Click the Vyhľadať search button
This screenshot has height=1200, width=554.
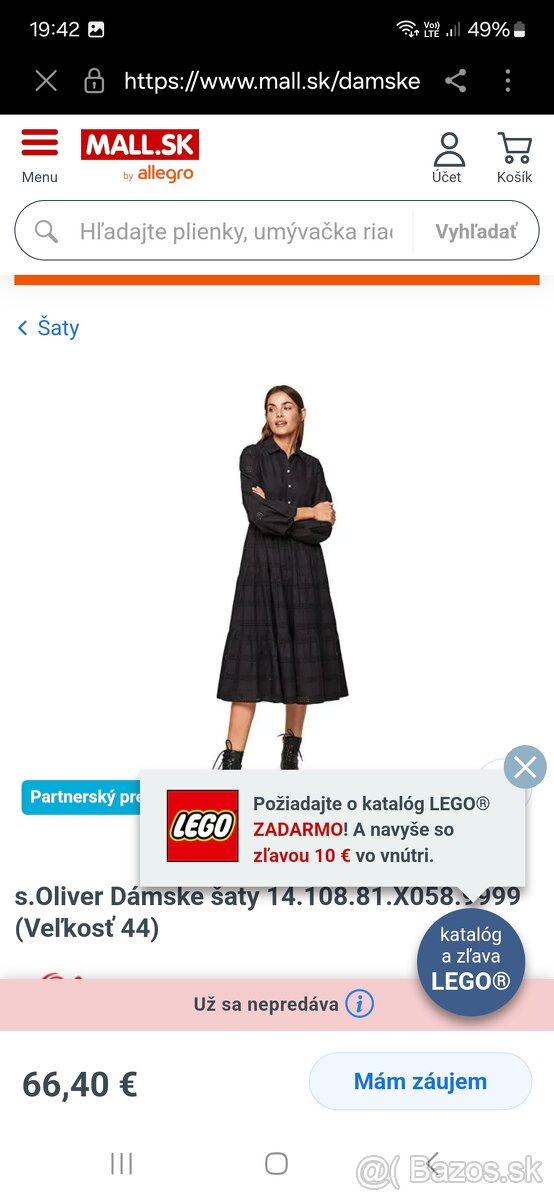click(x=476, y=232)
